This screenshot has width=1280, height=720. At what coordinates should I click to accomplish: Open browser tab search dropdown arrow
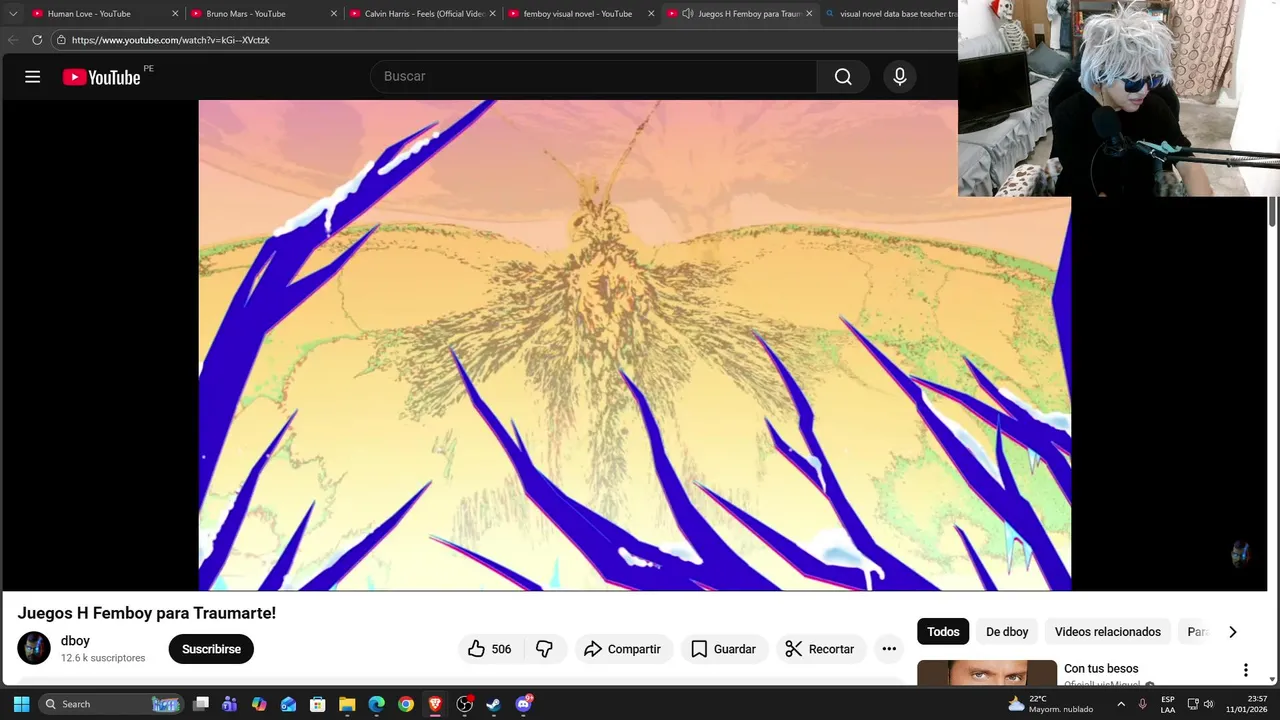coord(13,14)
